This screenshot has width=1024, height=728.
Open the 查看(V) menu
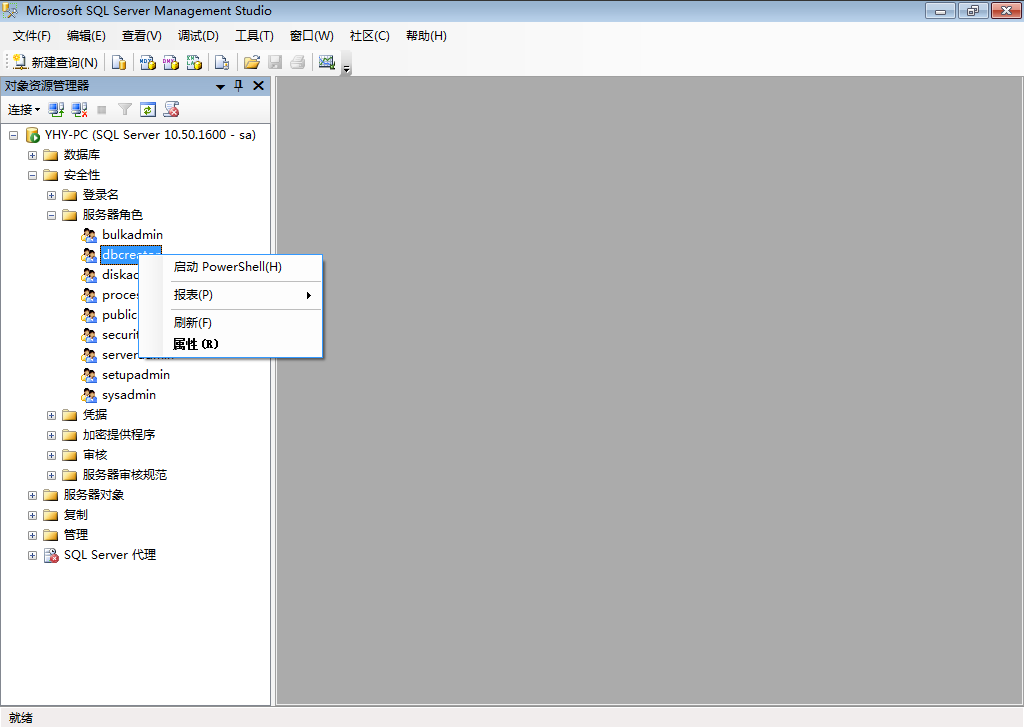point(142,36)
